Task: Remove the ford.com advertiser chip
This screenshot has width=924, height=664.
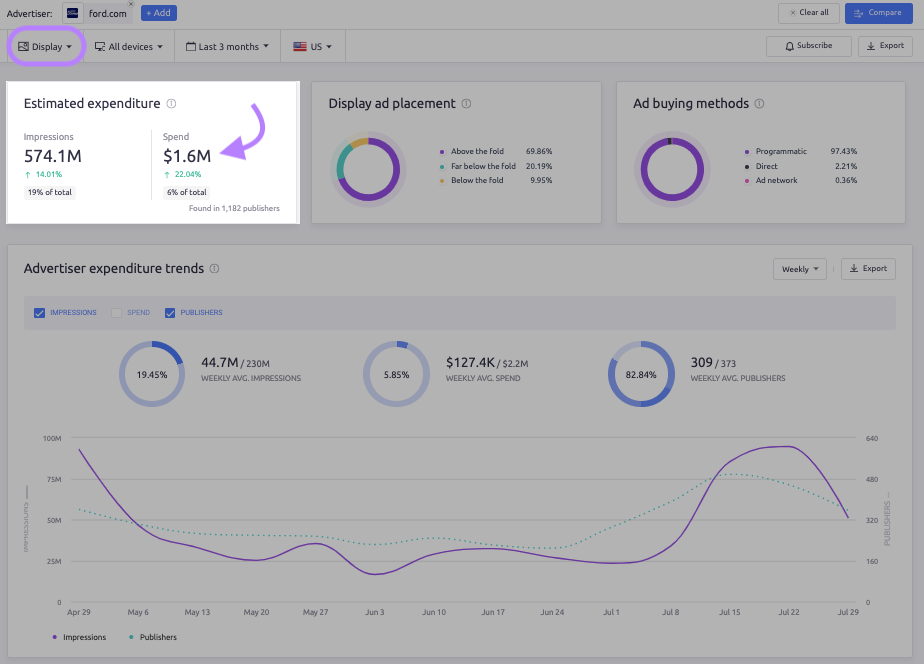Action: tap(131, 4)
